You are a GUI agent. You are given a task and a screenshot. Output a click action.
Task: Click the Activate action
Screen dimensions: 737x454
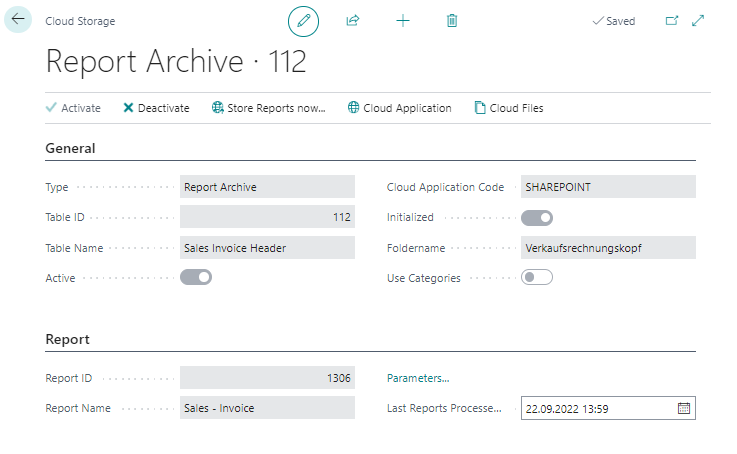coord(73,108)
